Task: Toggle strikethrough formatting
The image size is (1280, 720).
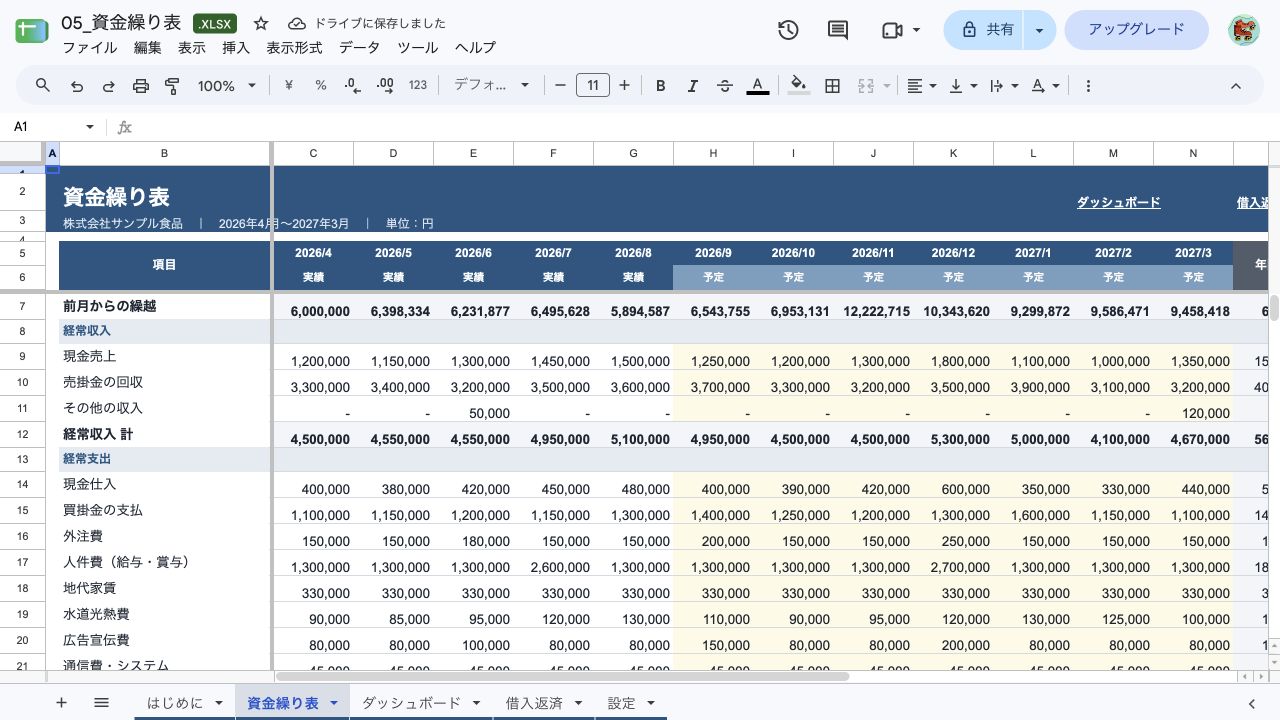Action: [x=725, y=86]
